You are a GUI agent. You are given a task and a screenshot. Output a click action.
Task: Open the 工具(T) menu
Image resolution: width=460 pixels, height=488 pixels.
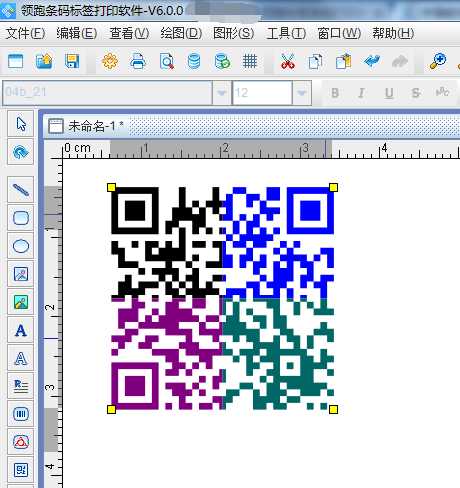[286, 33]
